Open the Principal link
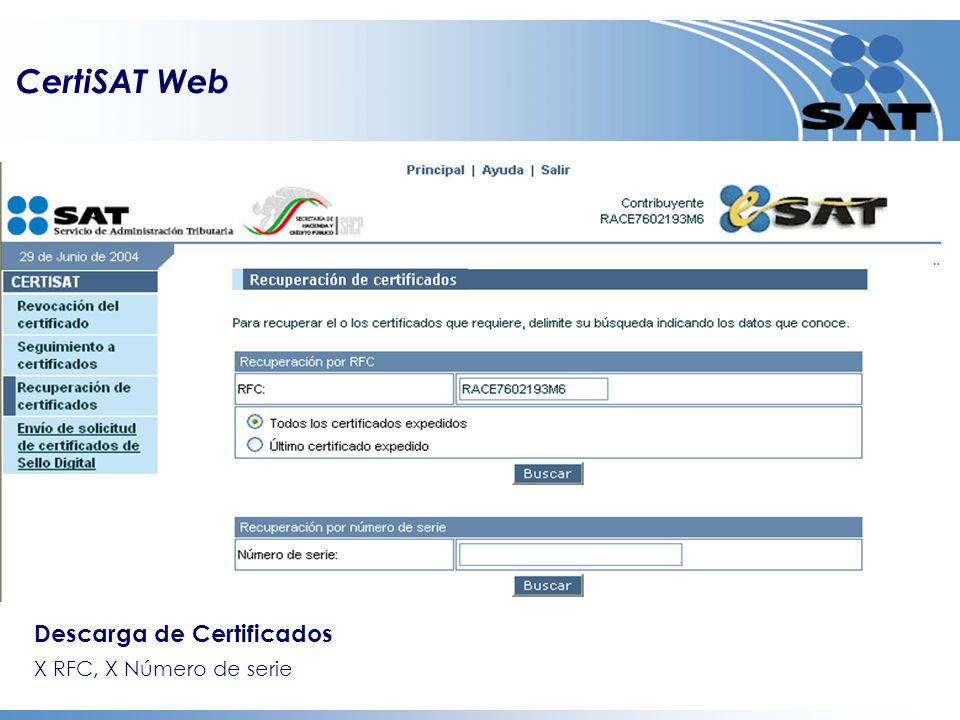This screenshot has width=960, height=720. tap(435, 170)
